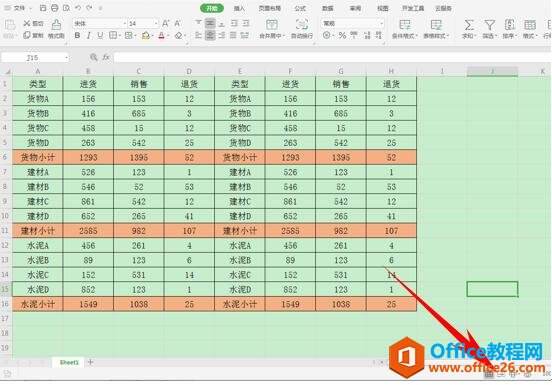This screenshot has width=552, height=385.
Task: Click the eraser clear formatting icon
Action: pyautogui.click(x=179, y=35)
